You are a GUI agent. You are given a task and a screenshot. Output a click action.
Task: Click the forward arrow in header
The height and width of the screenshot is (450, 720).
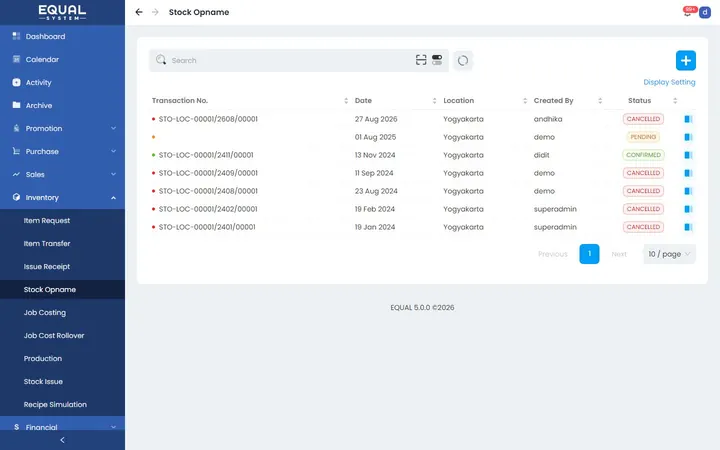pyautogui.click(x=155, y=12)
